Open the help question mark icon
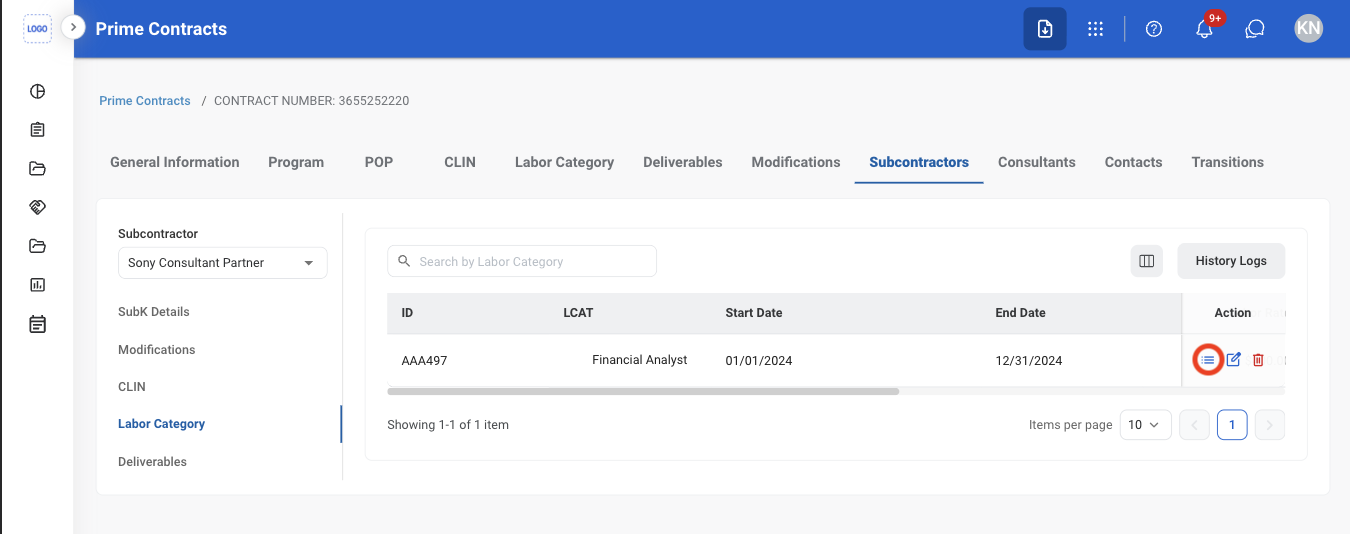The width and height of the screenshot is (1350, 534). click(1154, 29)
